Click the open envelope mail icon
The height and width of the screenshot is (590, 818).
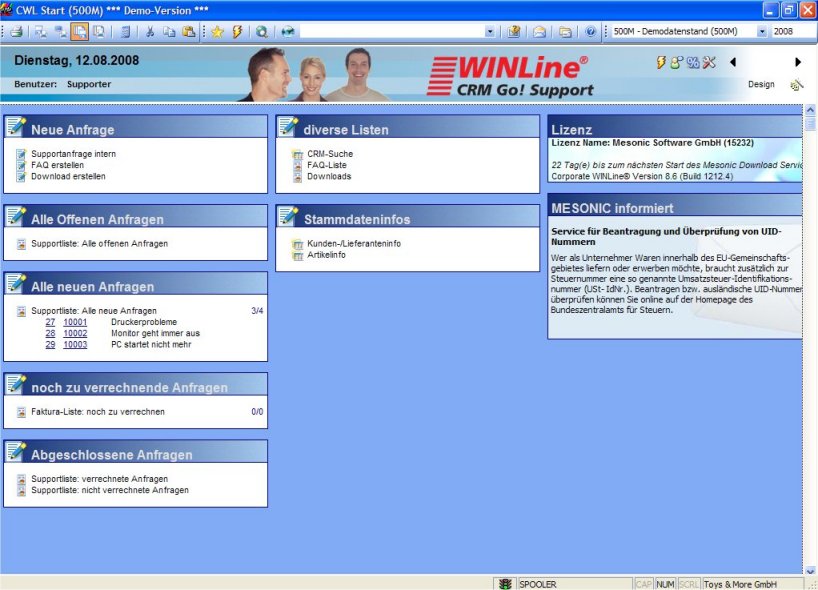click(x=539, y=32)
